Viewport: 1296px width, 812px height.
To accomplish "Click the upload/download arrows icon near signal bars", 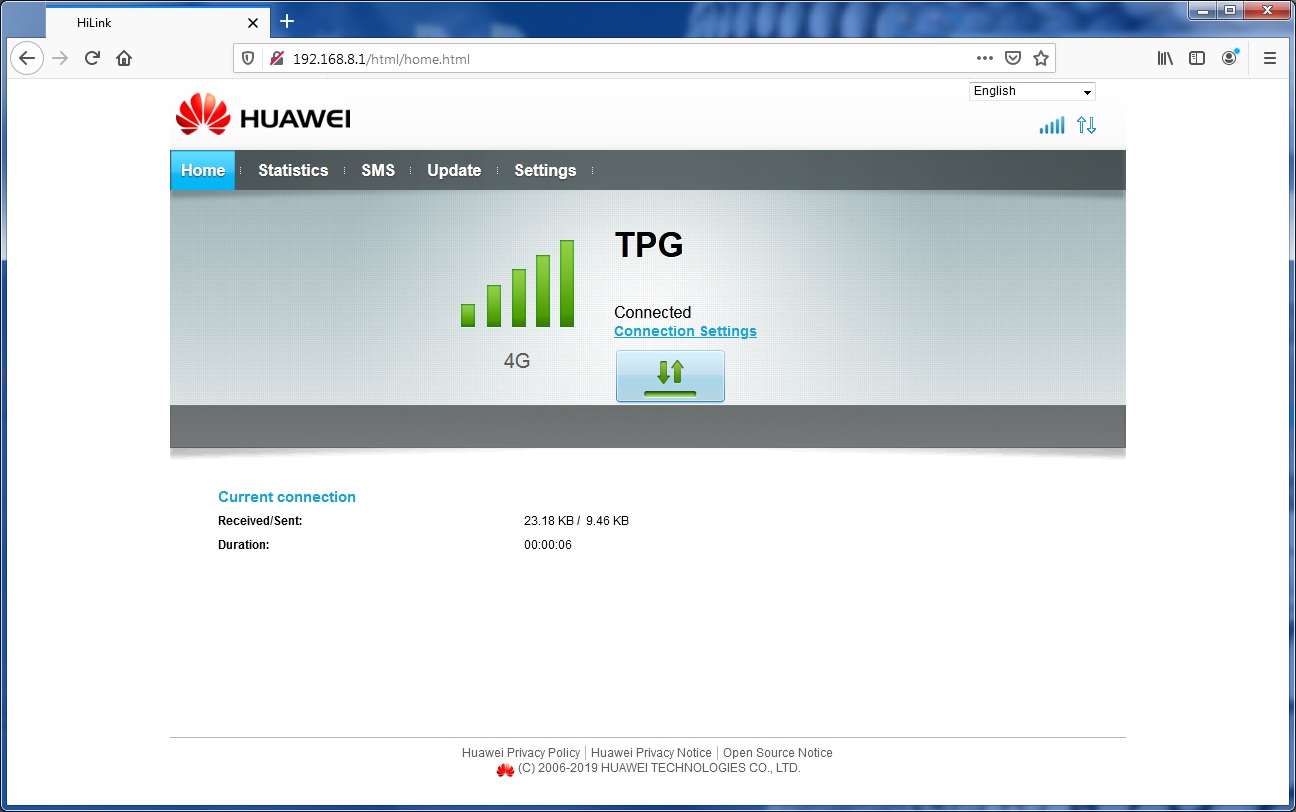I will click(1087, 125).
